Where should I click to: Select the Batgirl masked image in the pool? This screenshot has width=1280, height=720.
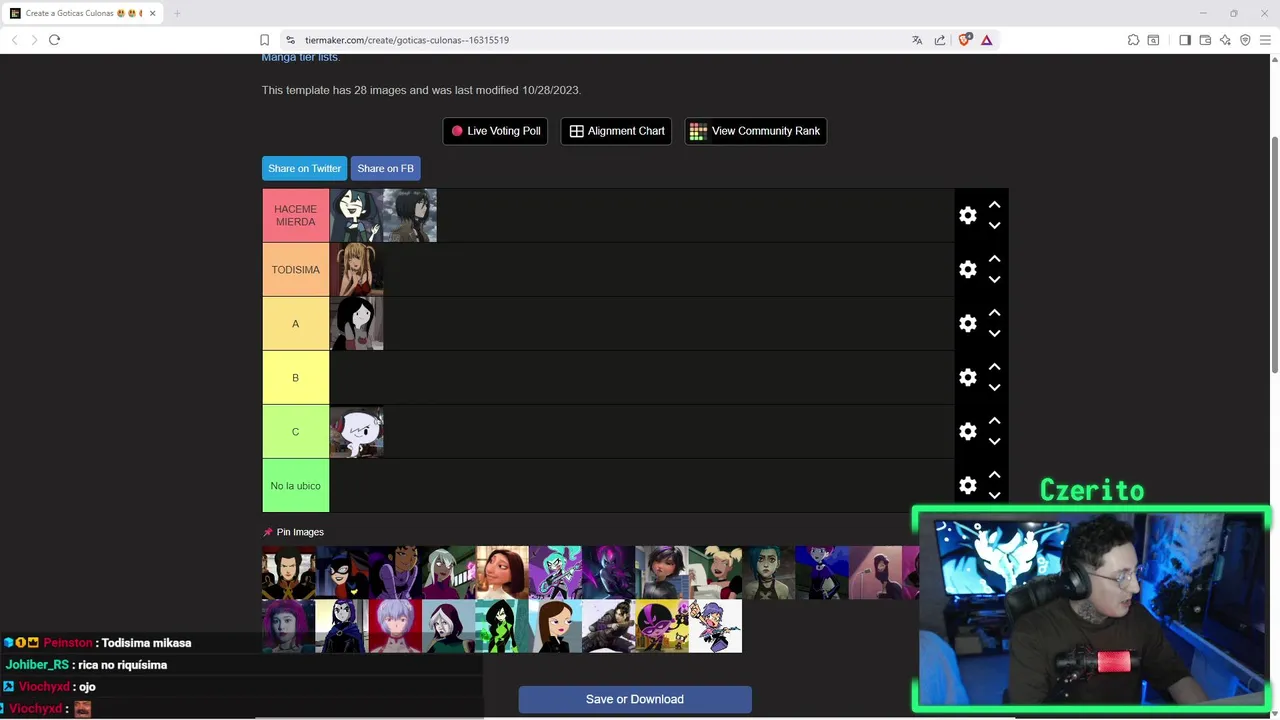click(x=342, y=572)
